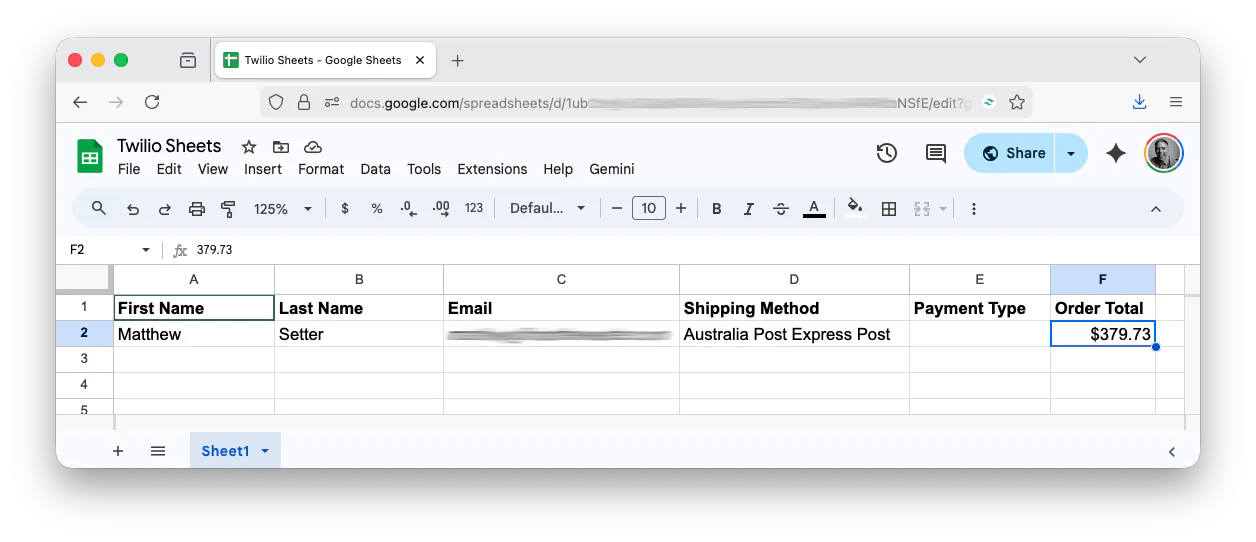
Task: Open the zoom 125% dropdown
Action: click(283, 208)
